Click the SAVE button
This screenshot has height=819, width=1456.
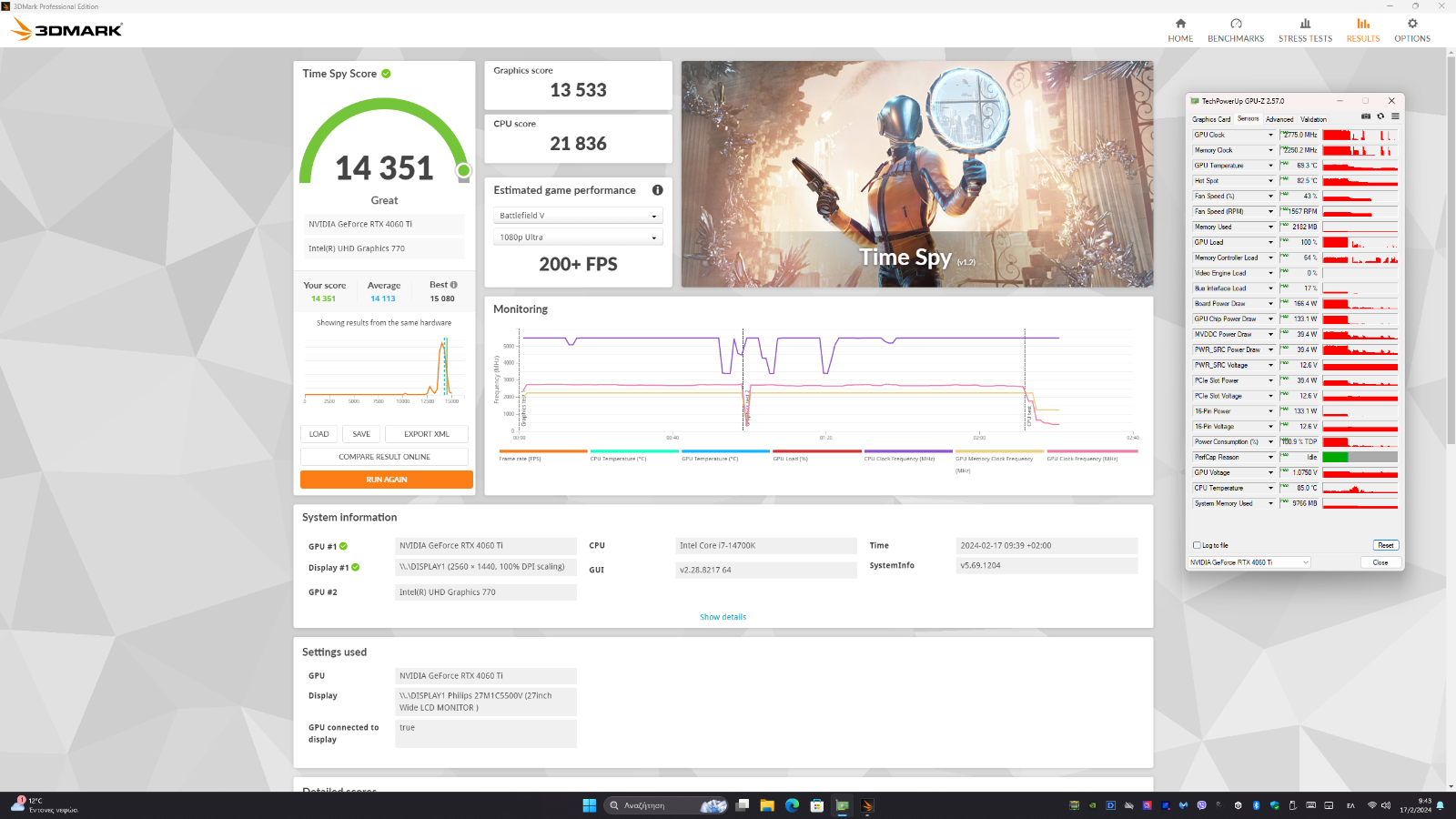361,434
